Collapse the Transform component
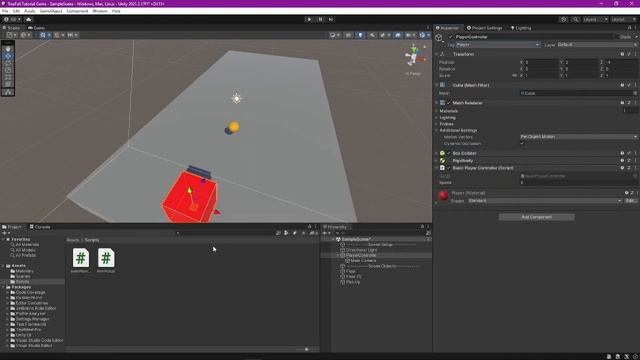Image resolution: width=640 pixels, height=360 pixels. (x=437, y=54)
